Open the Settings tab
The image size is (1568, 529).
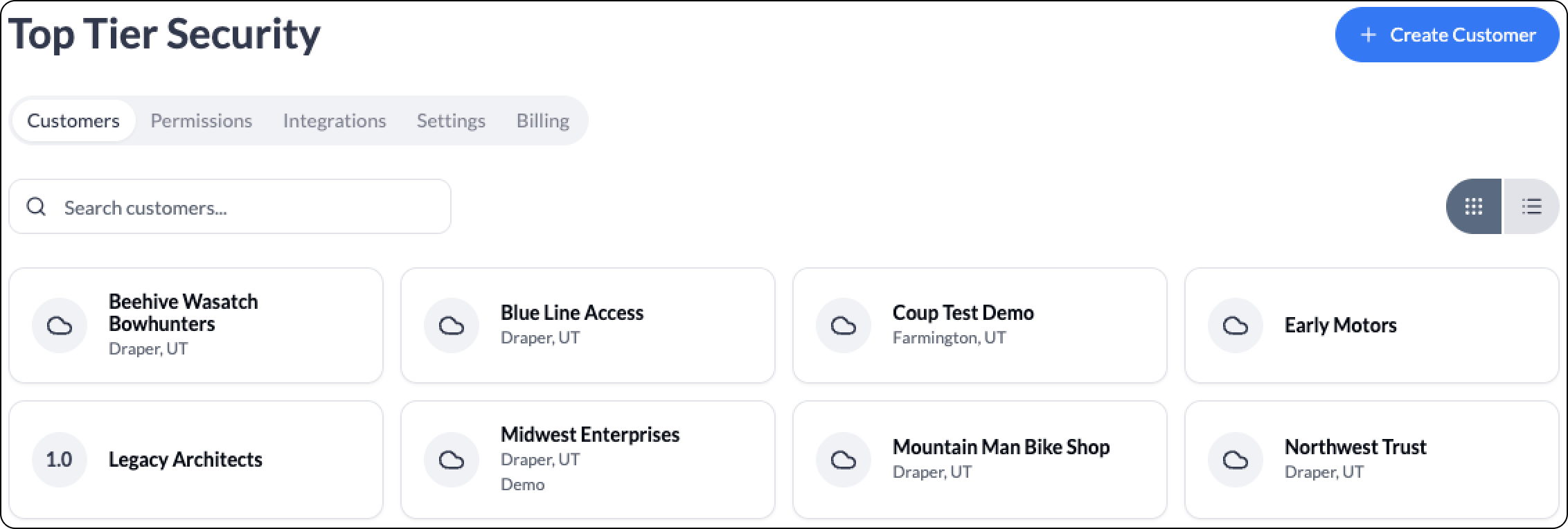(451, 120)
